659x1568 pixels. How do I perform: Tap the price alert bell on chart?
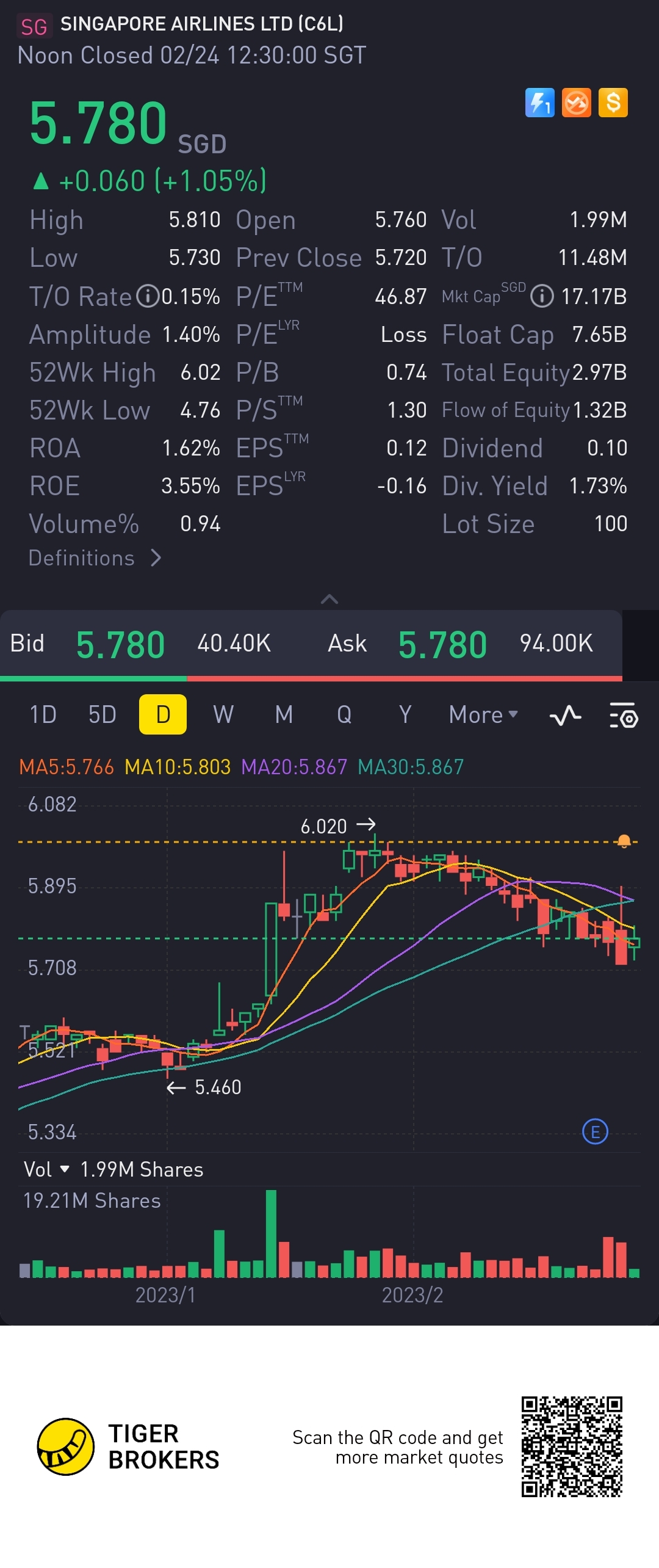tap(624, 841)
